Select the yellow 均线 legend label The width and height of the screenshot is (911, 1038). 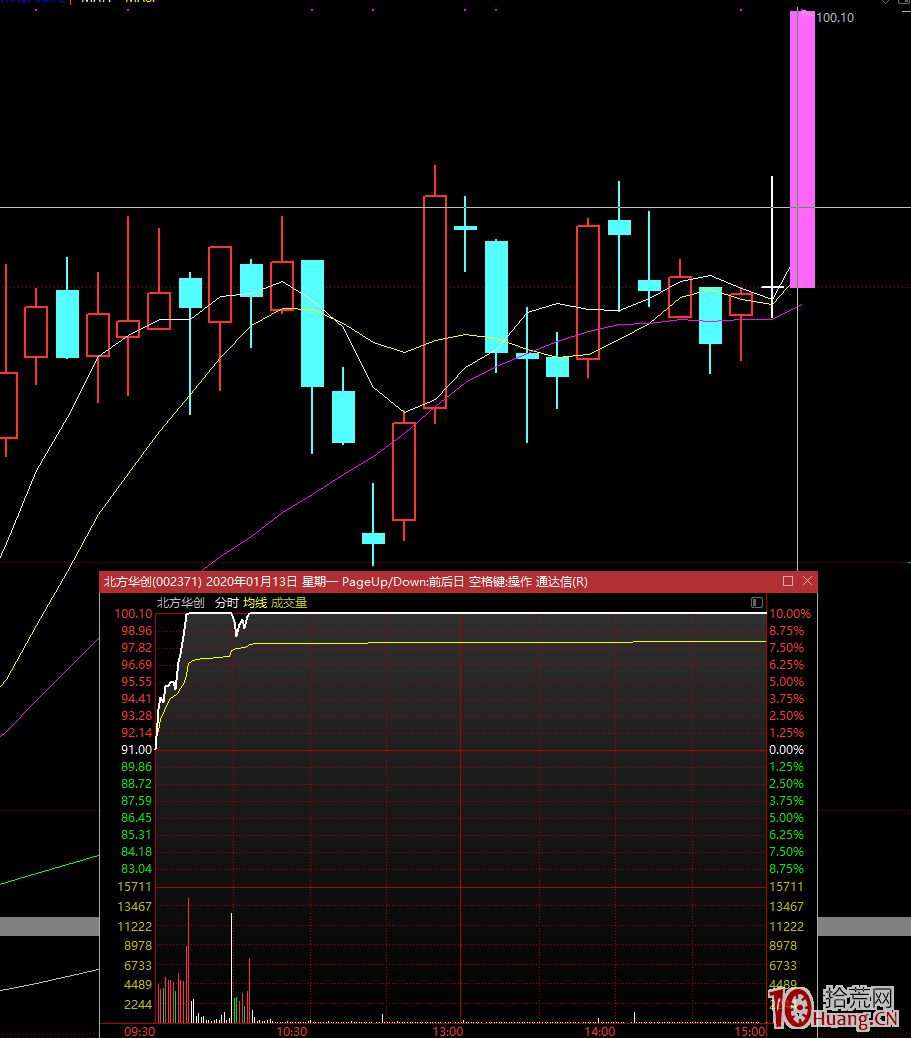click(x=255, y=602)
